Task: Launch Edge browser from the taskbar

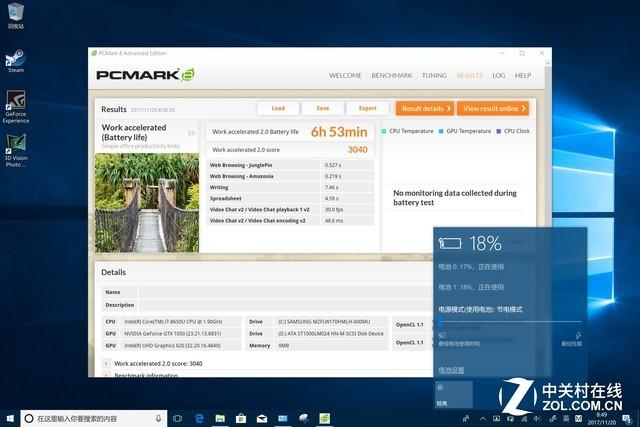Action: pos(199,417)
